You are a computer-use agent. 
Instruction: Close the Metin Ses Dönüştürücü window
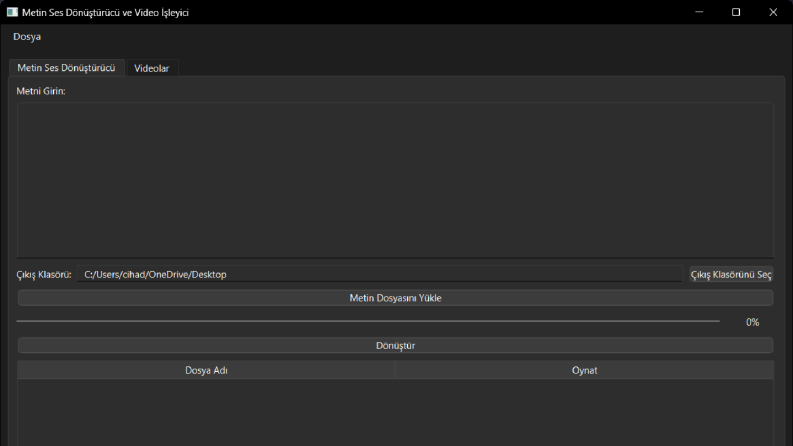coord(773,12)
